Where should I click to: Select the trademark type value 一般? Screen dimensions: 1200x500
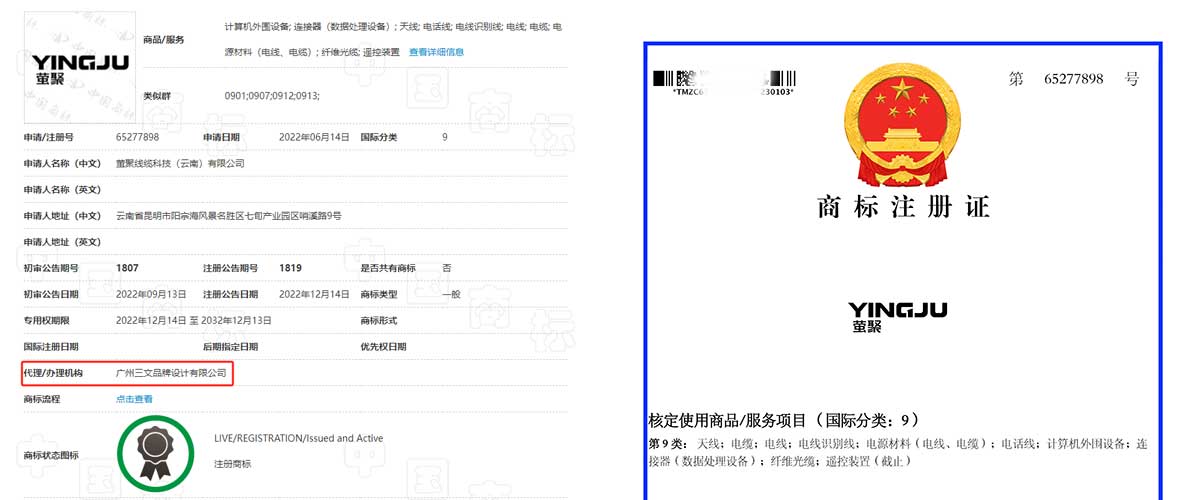click(x=451, y=294)
